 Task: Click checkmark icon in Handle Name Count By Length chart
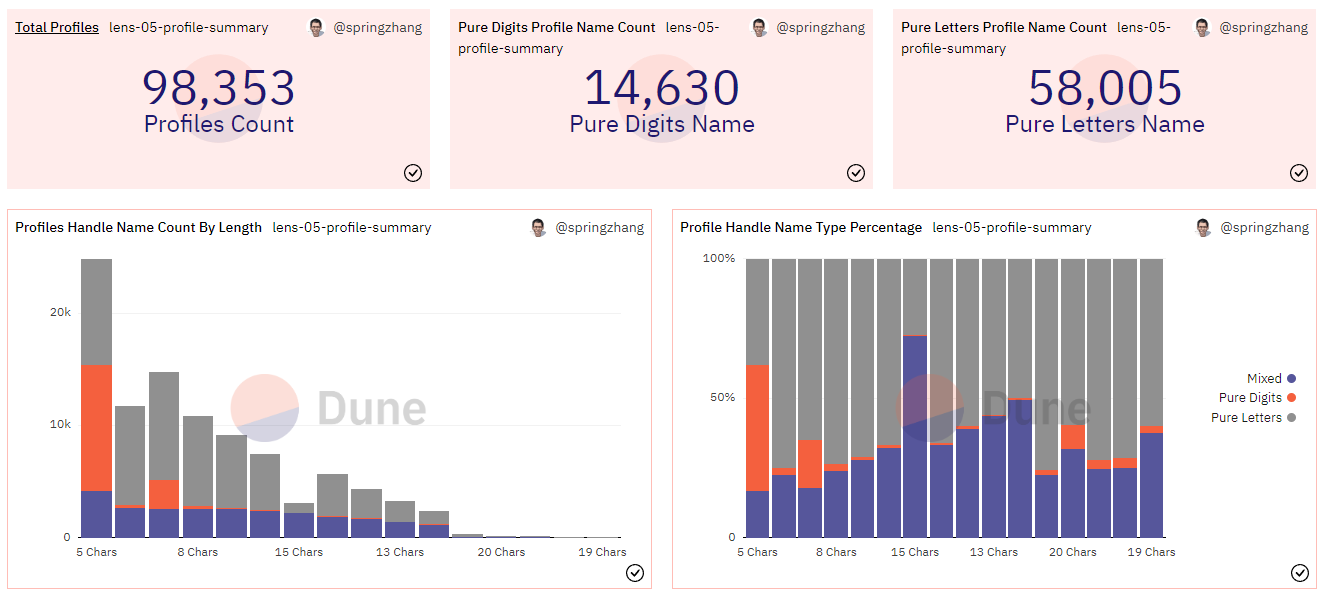click(635, 573)
